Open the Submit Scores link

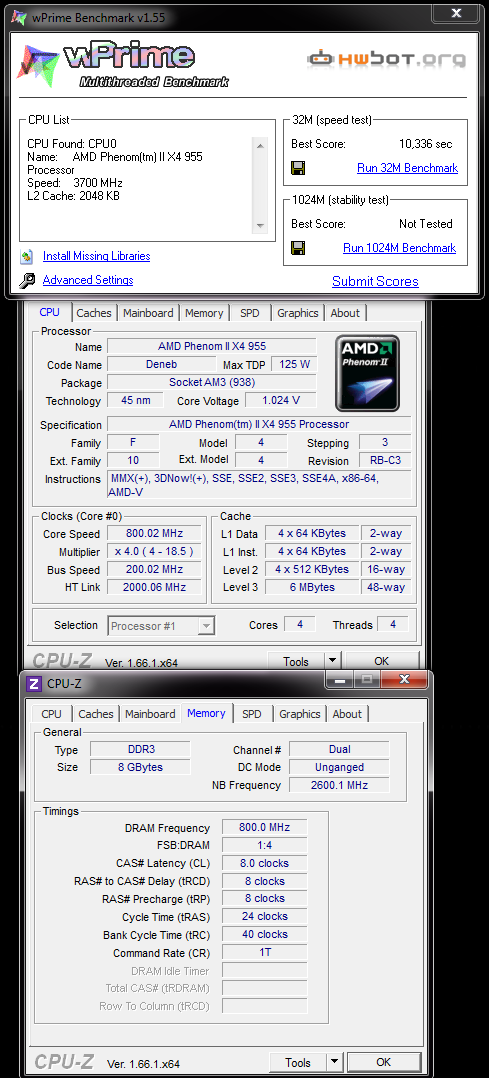(x=376, y=281)
